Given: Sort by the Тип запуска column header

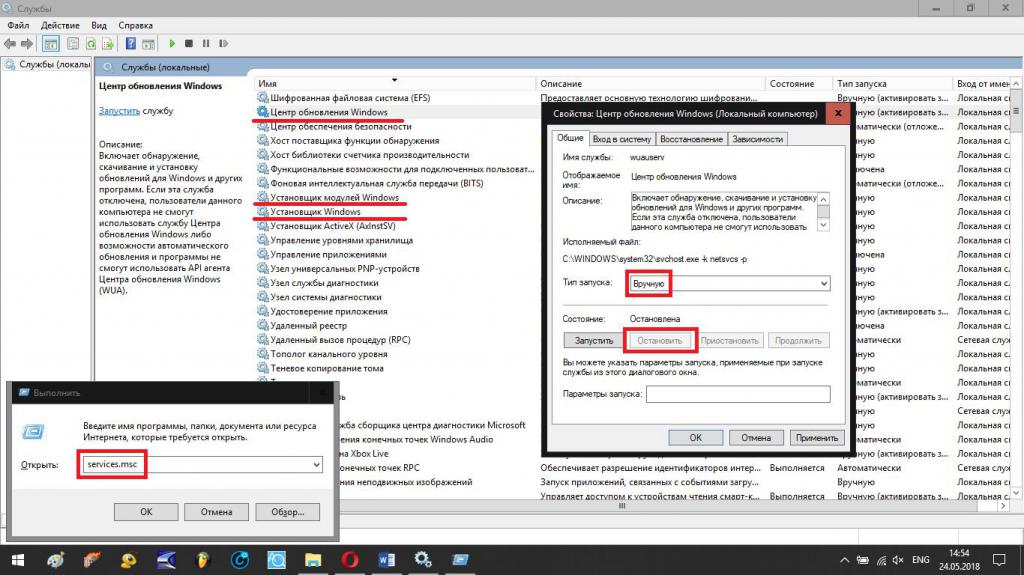Looking at the screenshot, I should pyautogui.click(x=893, y=84).
